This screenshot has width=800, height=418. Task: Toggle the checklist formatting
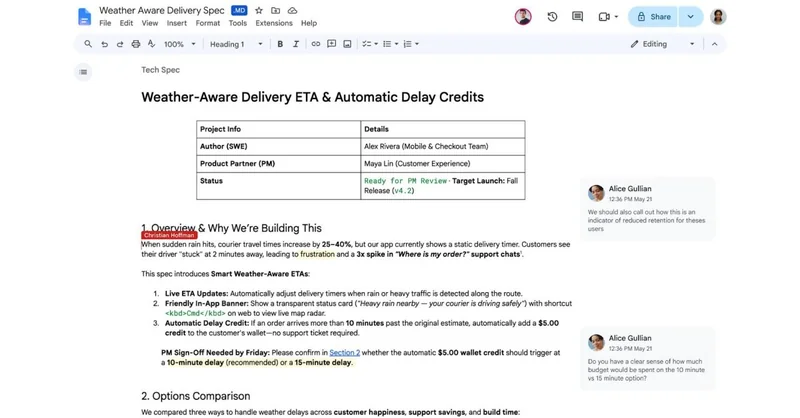(x=367, y=44)
